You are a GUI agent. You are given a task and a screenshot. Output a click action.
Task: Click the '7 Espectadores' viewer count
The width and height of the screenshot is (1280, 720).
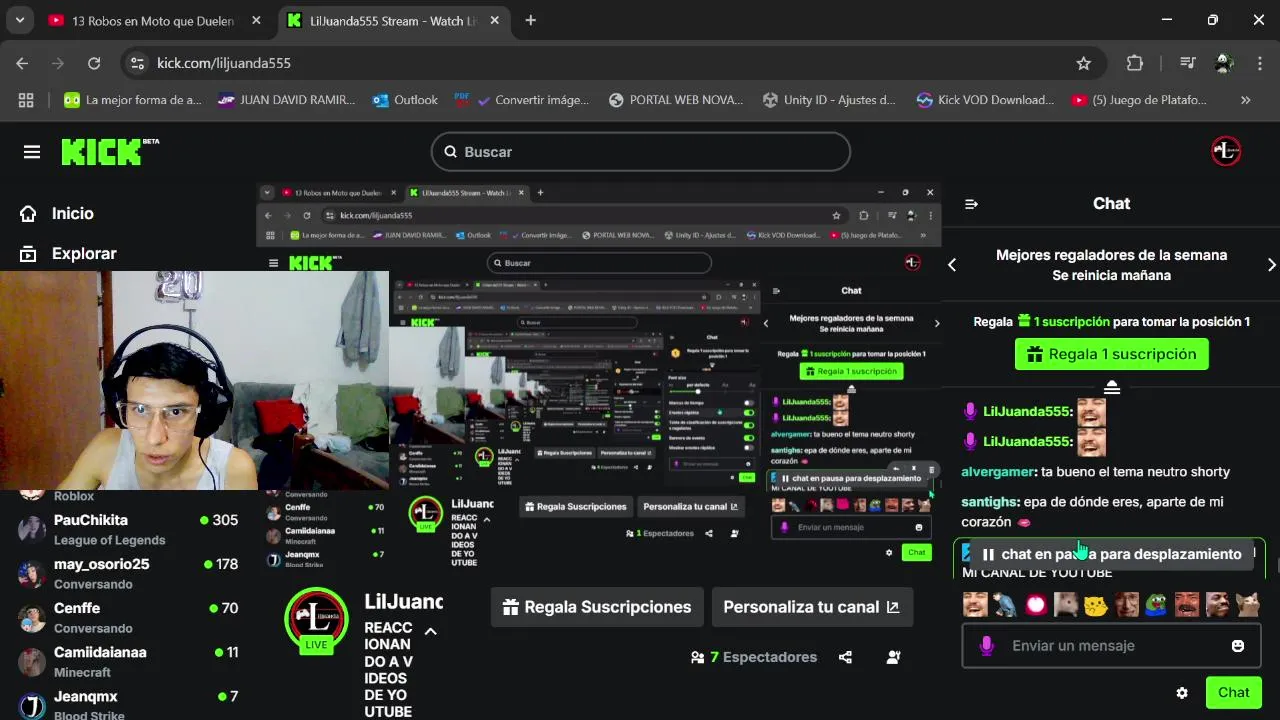754,657
